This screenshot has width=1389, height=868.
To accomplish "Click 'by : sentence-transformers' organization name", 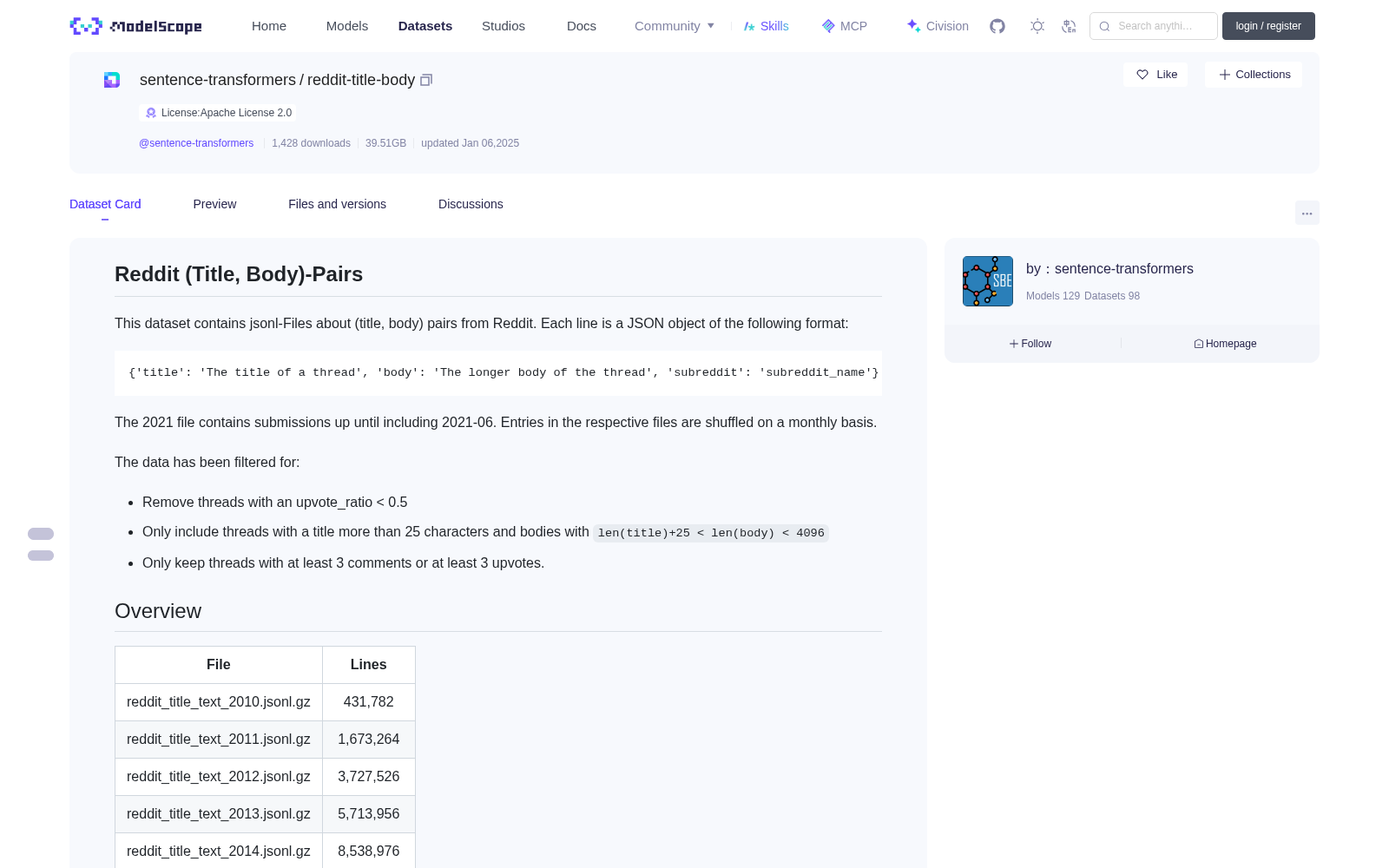I will 1109,269.
